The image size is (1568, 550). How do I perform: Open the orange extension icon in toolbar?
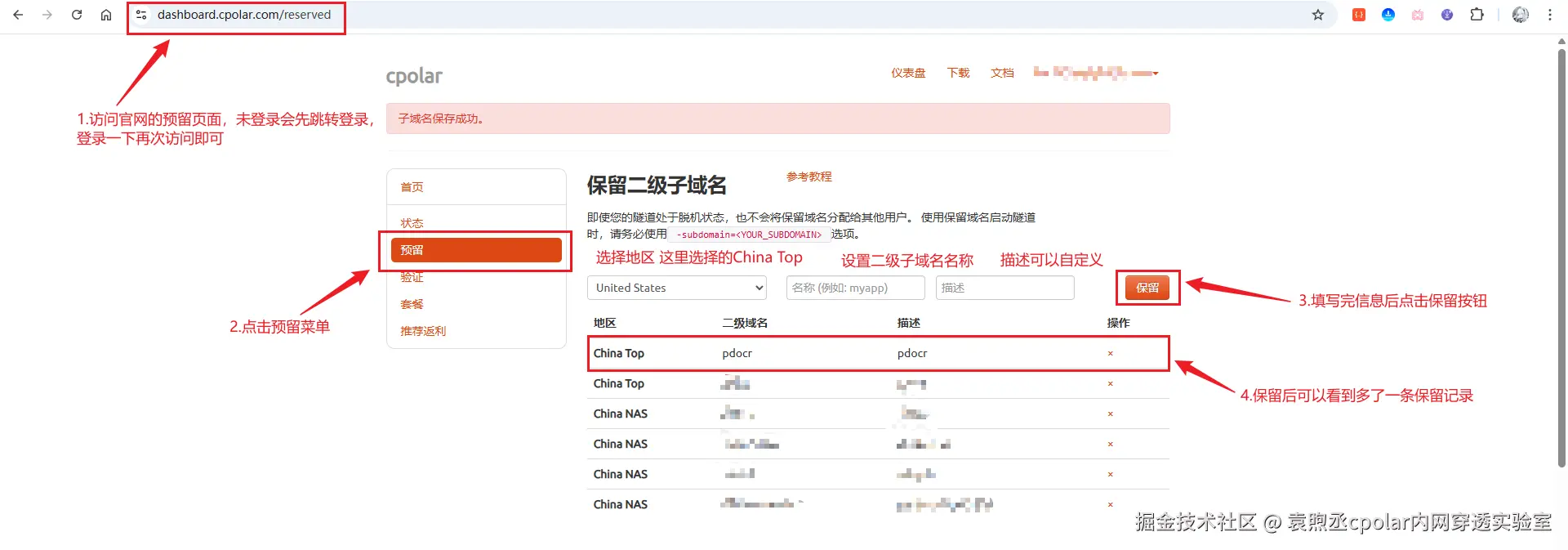point(1359,15)
